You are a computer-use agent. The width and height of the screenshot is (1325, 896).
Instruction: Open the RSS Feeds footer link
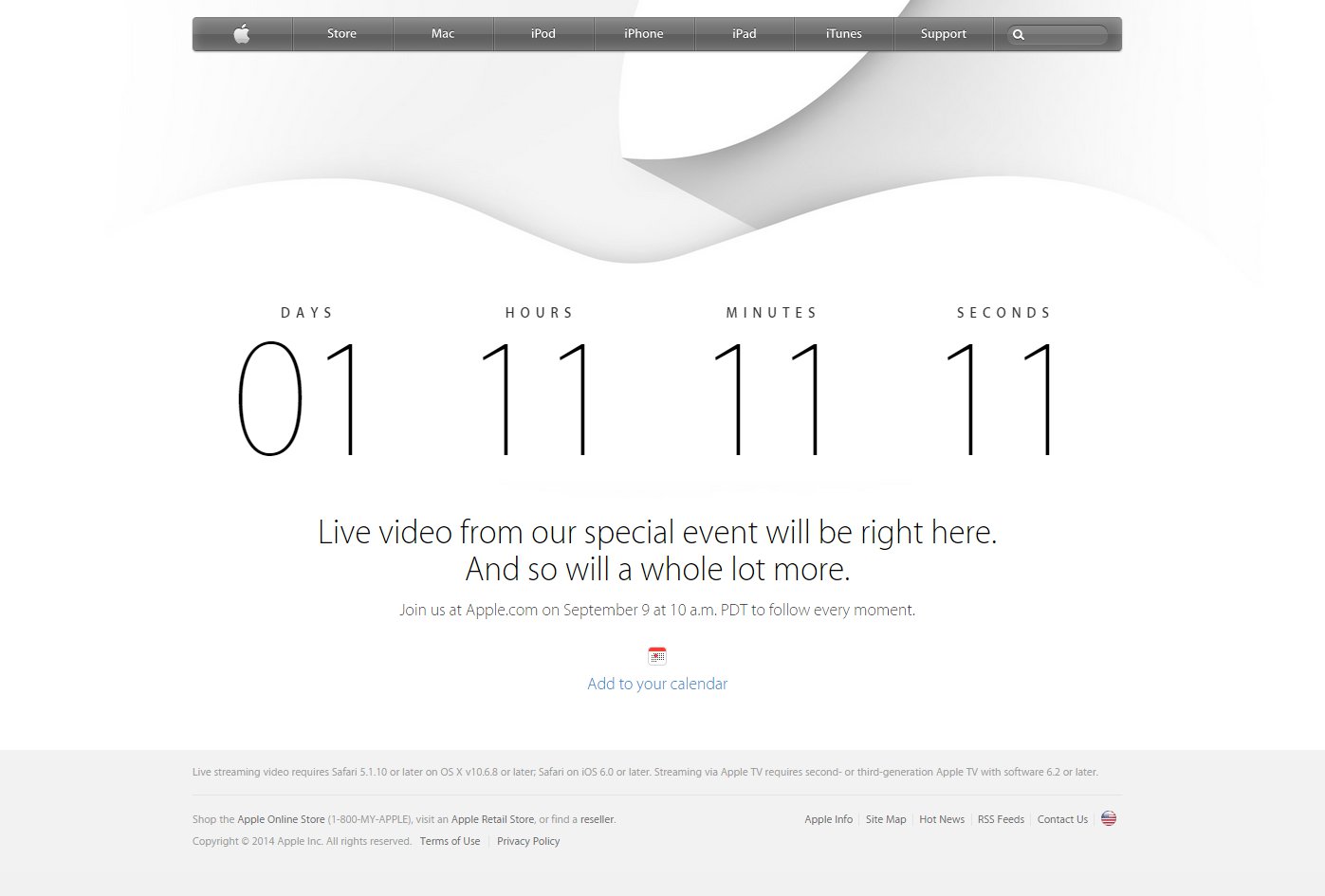pyautogui.click(x=1001, y=819)
